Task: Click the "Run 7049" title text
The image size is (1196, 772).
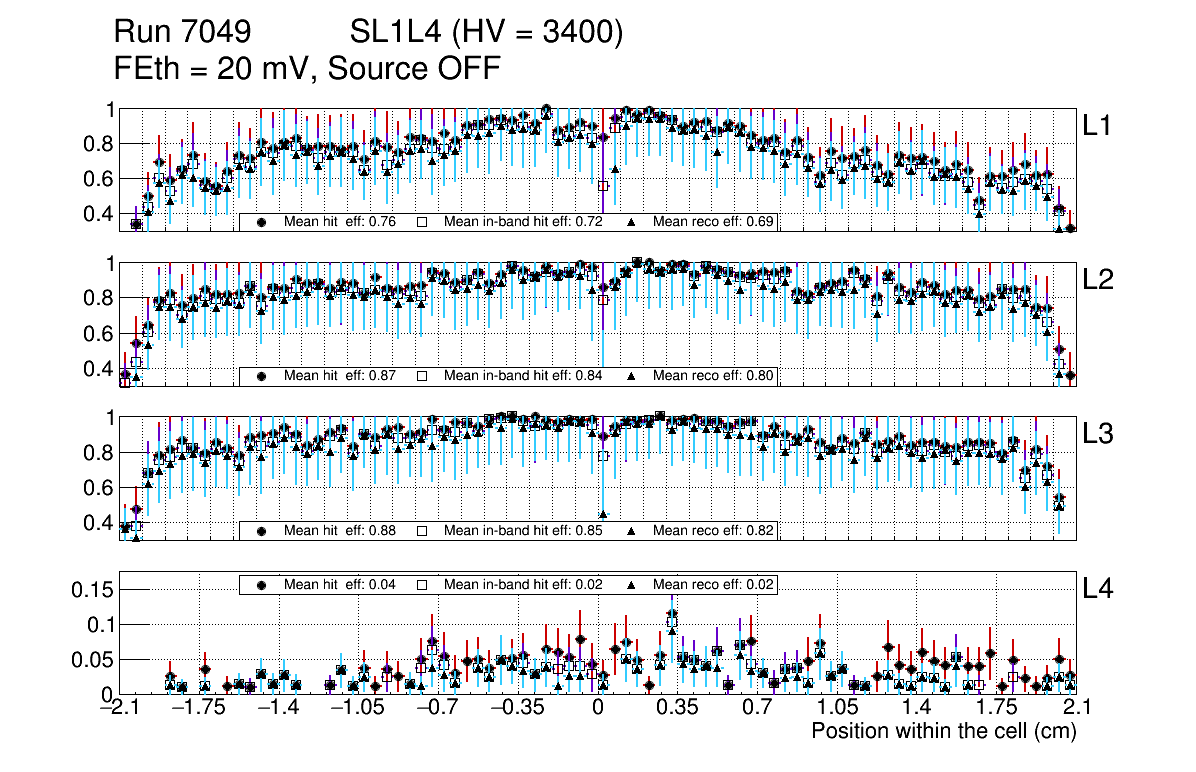Action: point(181,33)
